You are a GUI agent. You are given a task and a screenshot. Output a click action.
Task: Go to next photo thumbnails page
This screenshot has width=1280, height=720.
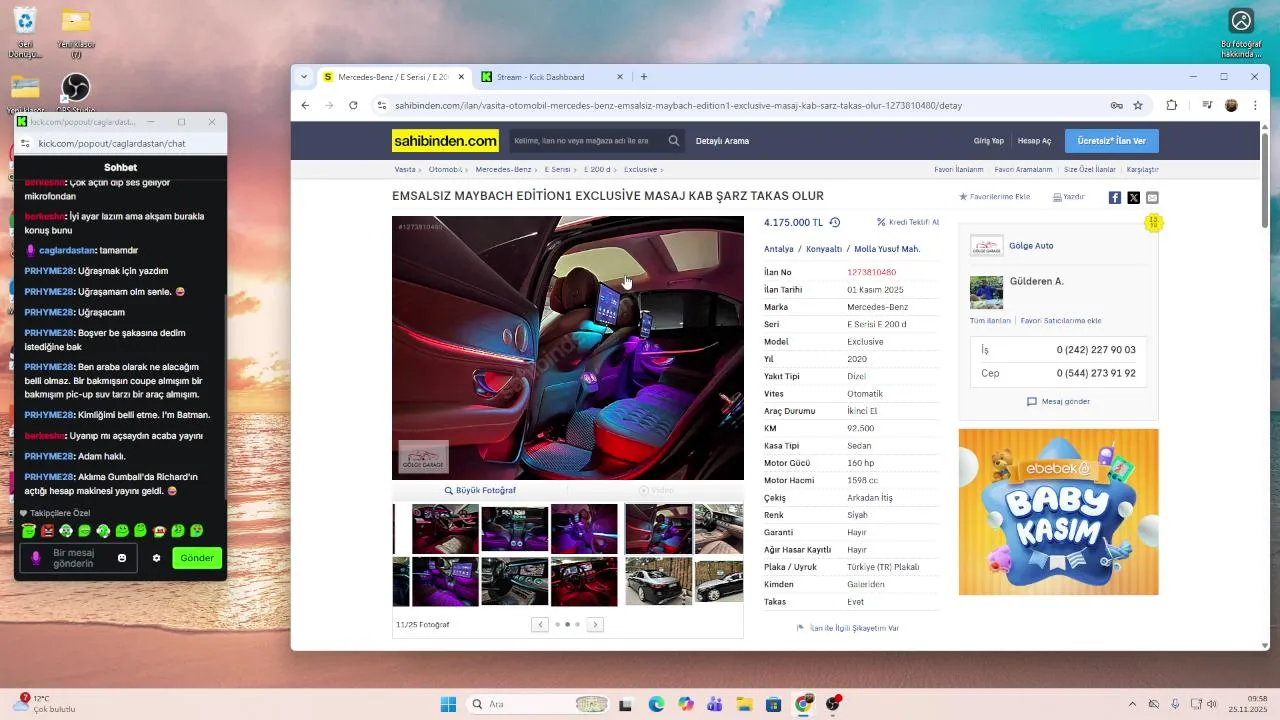595,625
